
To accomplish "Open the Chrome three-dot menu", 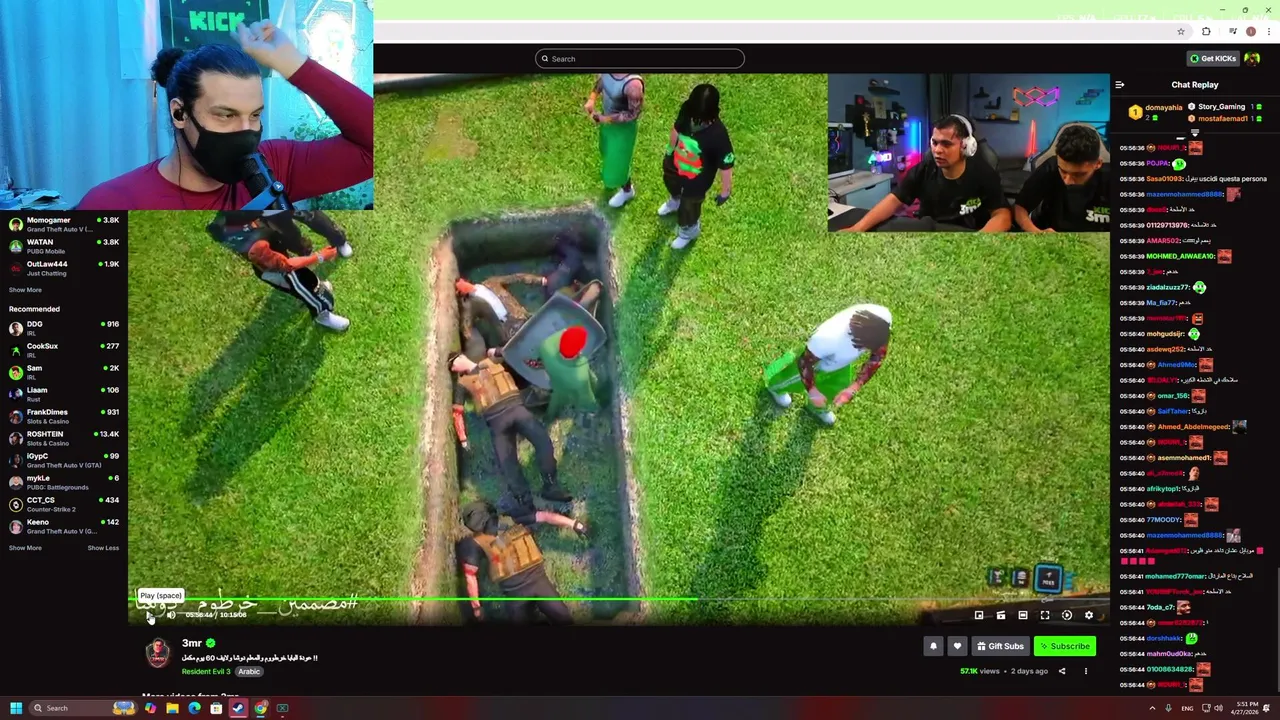I will 1268,31.
